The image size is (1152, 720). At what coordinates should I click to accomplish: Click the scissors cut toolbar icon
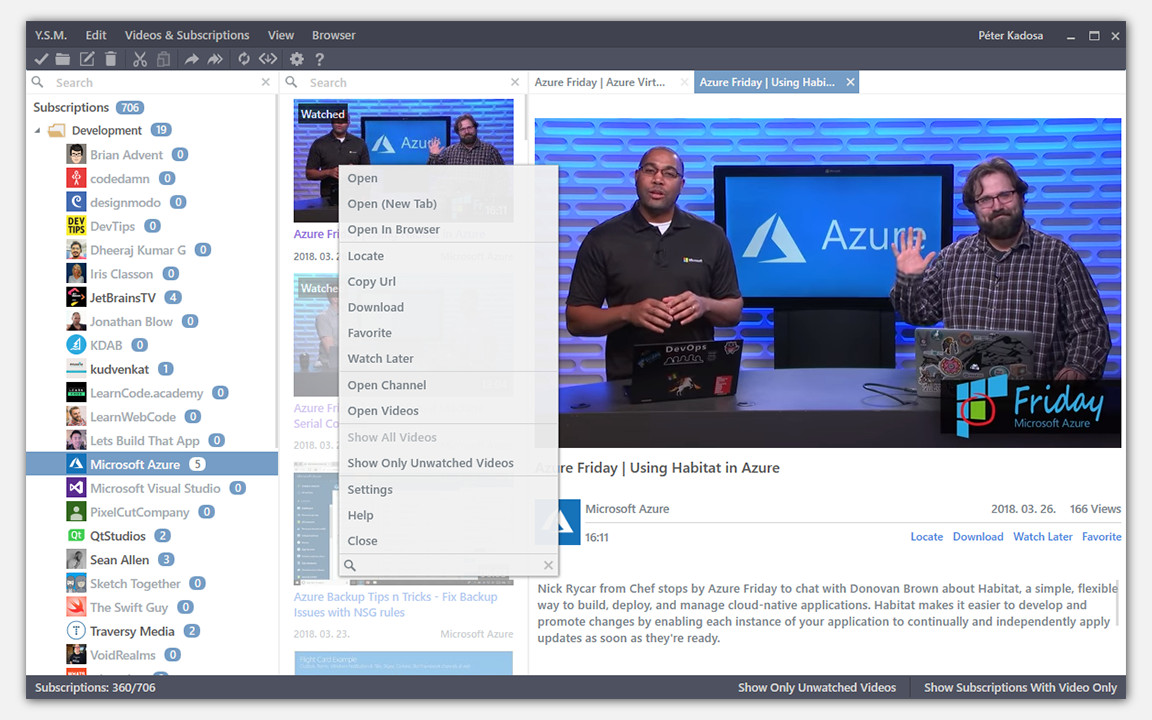[x=140, y=59]
